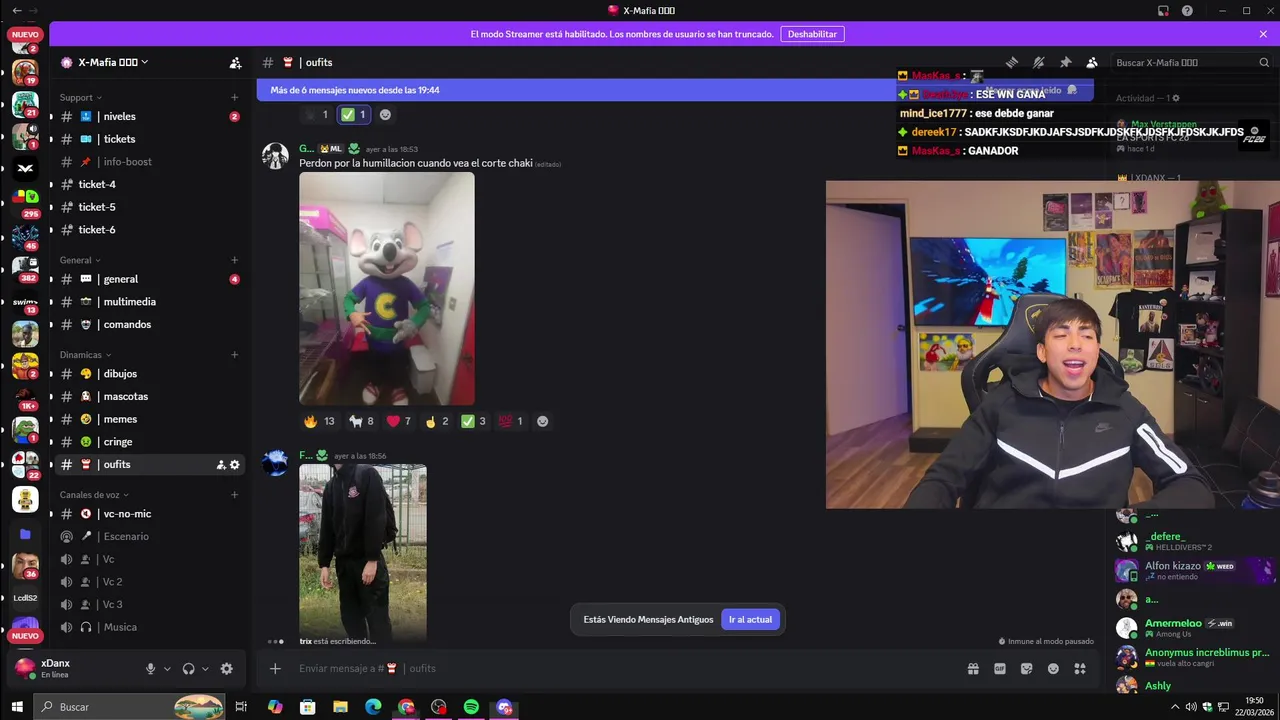Open Amermelao in member list

(x=1195, y=628)
